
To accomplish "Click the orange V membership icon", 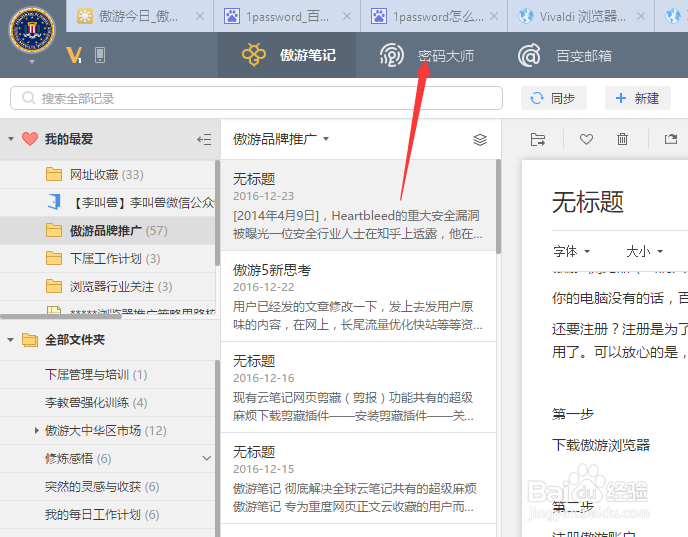I will pyautogui.click(x=74, y=55).
